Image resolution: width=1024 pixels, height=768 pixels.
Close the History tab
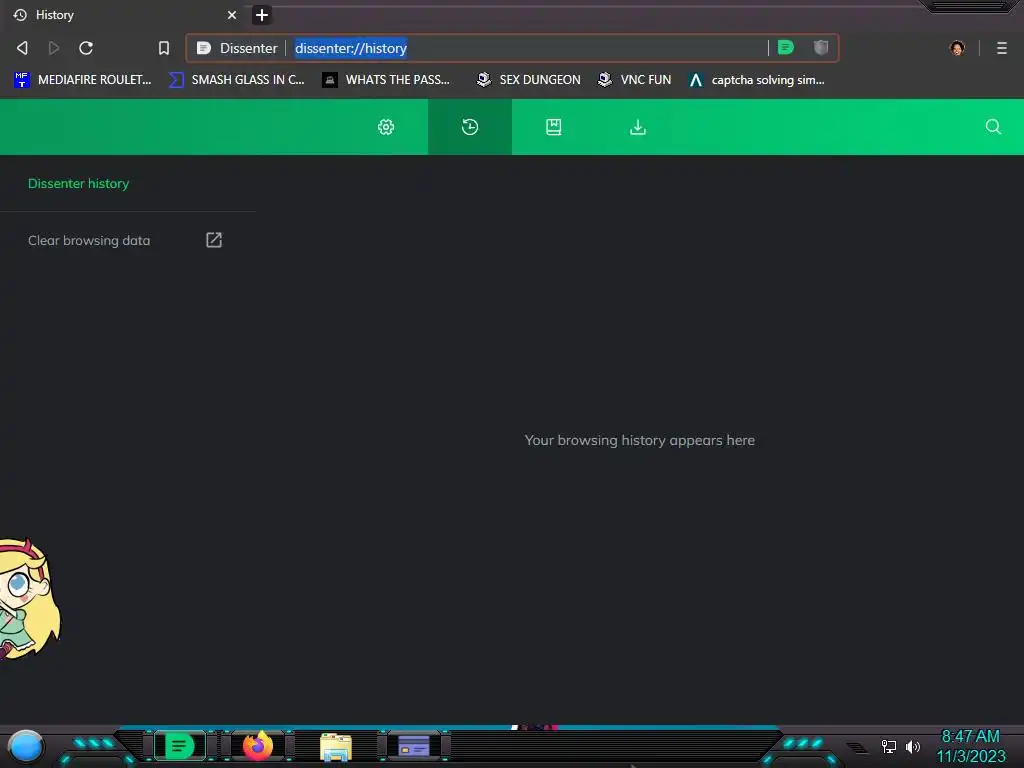232,14
